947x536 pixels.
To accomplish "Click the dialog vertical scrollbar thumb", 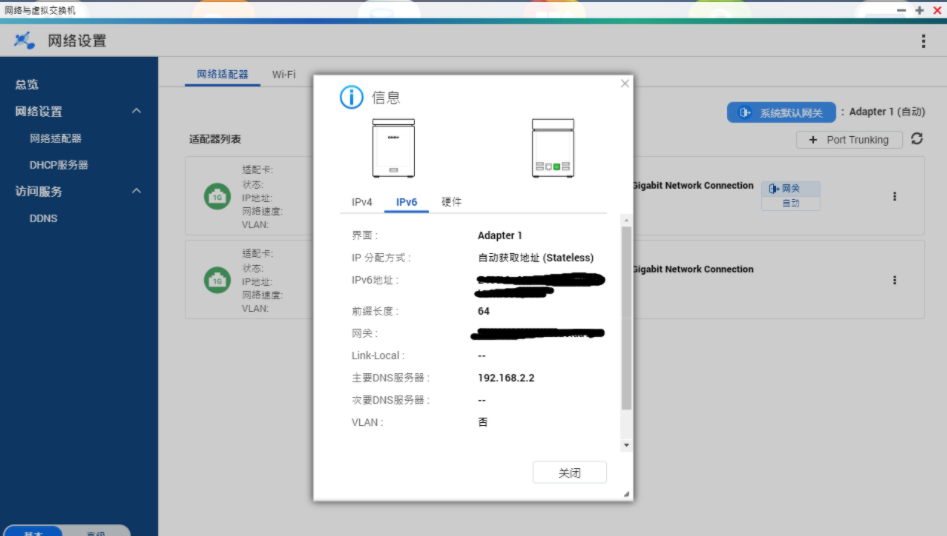I will click(x=626, y=318).
